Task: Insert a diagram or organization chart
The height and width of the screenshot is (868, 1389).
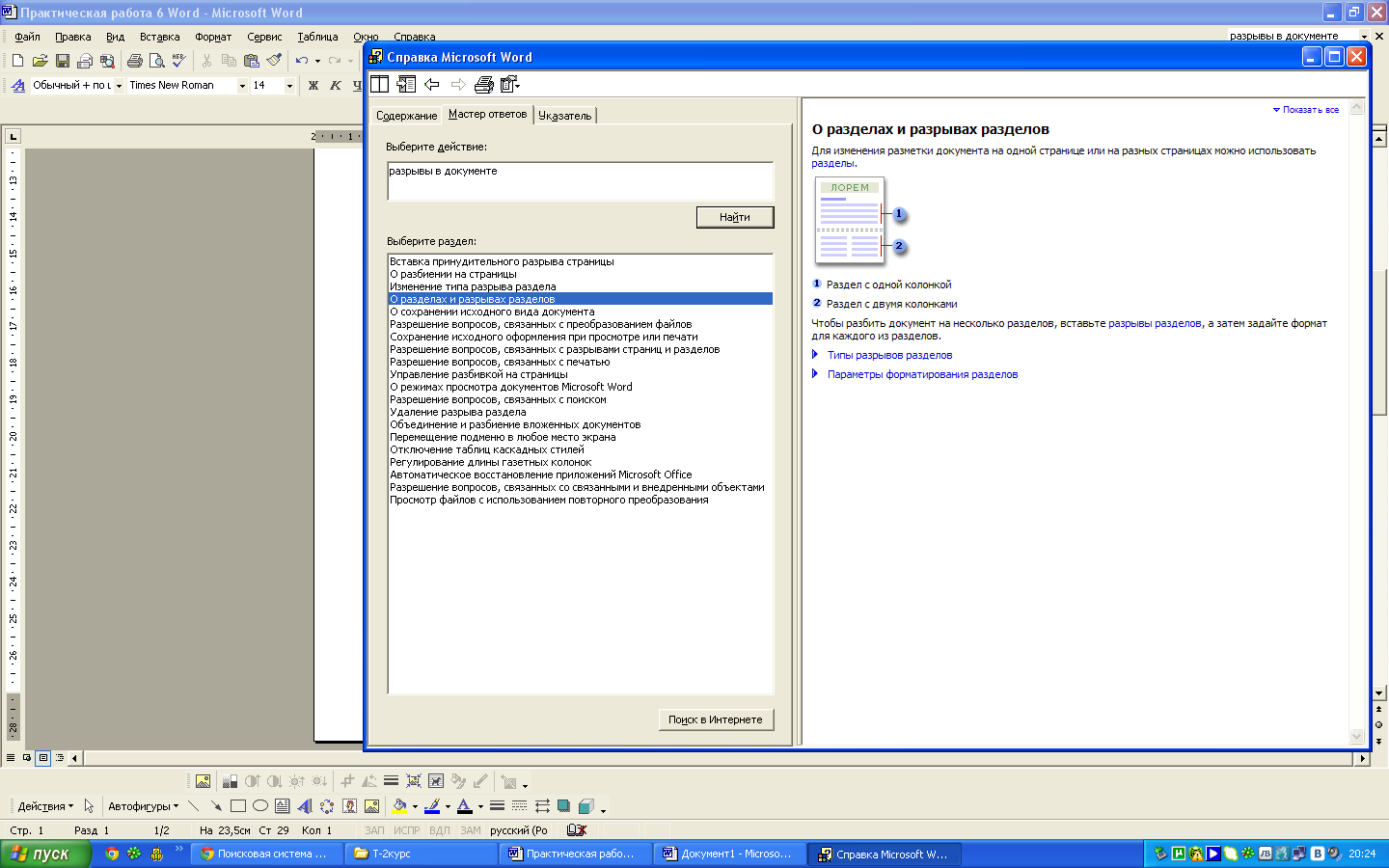Action: [x=327, y=806]
